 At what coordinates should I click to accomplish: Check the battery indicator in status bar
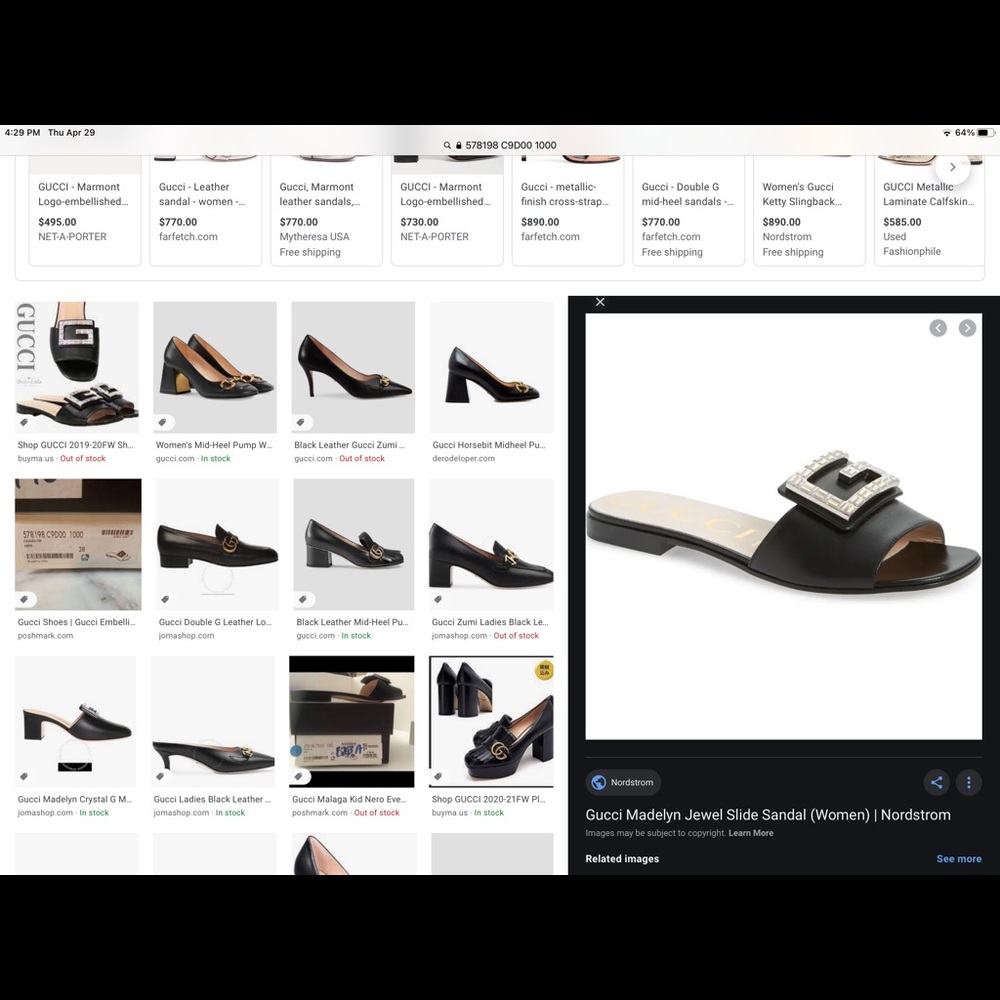(985, 133)
